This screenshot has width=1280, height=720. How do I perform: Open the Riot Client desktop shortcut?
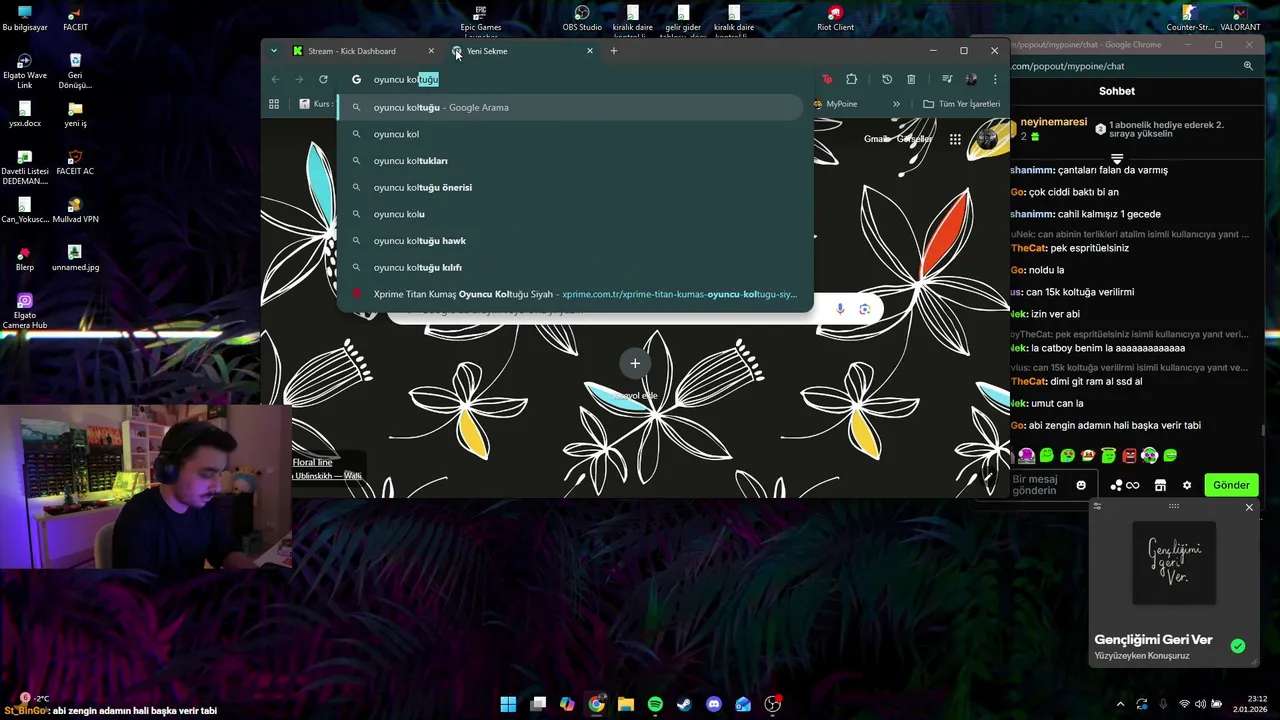coord(835,17)
